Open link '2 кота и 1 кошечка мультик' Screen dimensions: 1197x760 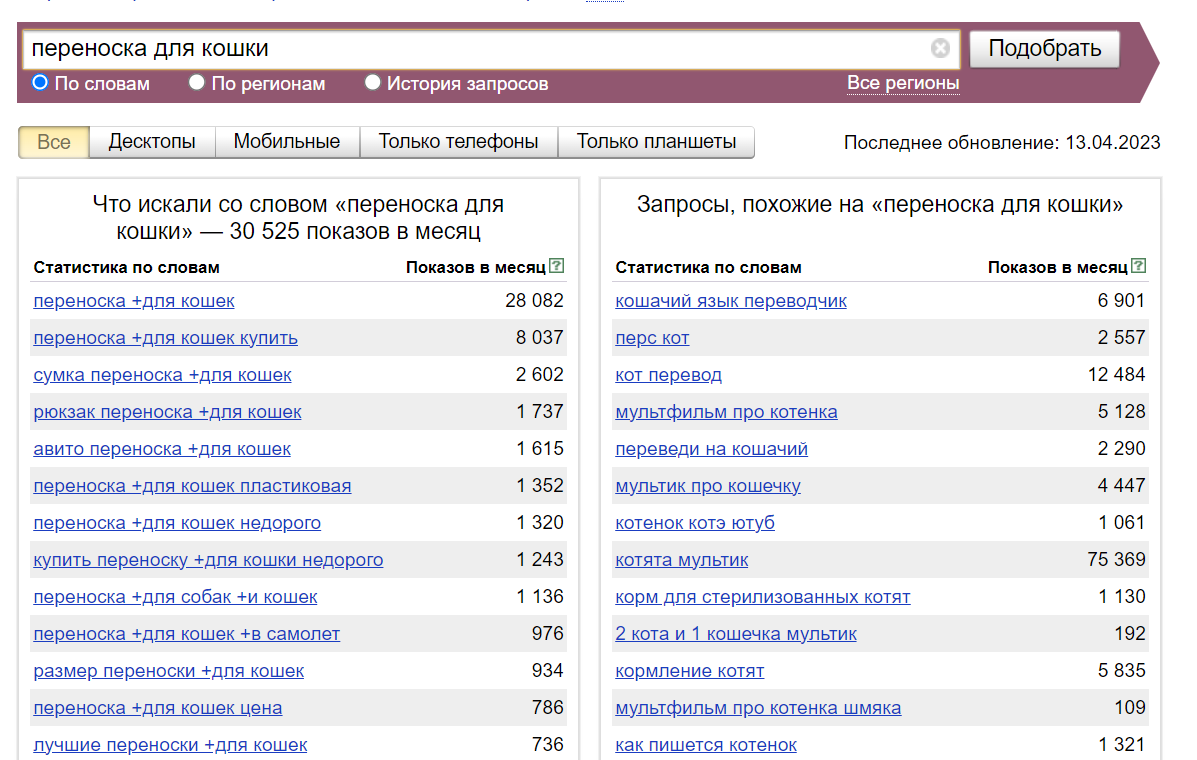click(x=736, y=634)
